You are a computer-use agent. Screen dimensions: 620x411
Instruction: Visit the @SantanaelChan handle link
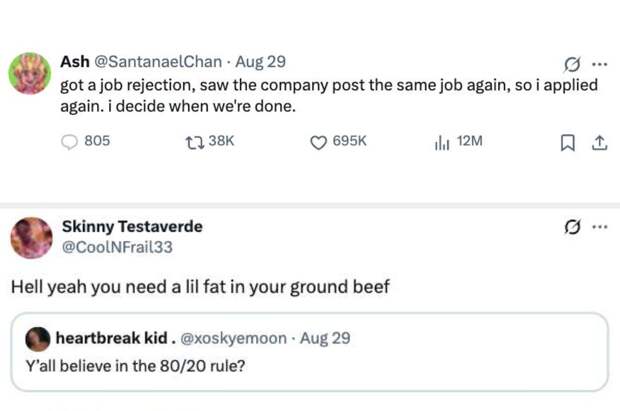coord(157,63)
